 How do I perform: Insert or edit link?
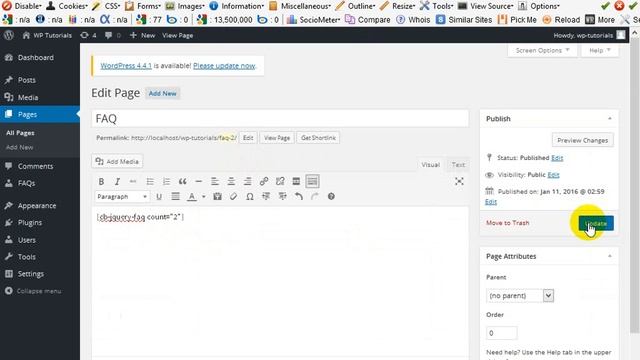264,181
